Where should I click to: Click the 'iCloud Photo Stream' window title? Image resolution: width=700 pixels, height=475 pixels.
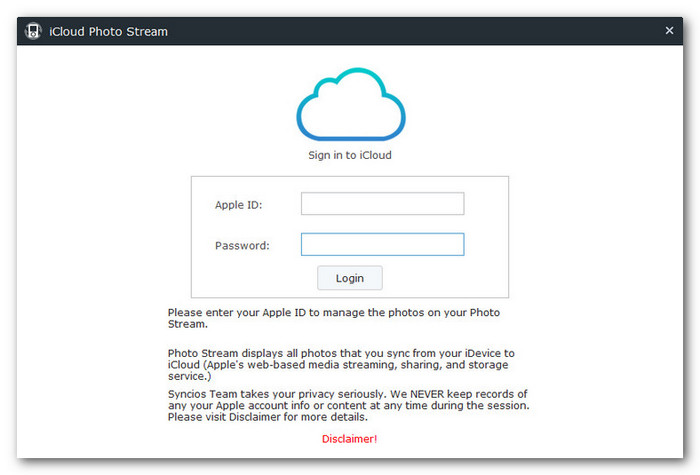(x=108, y=32)
